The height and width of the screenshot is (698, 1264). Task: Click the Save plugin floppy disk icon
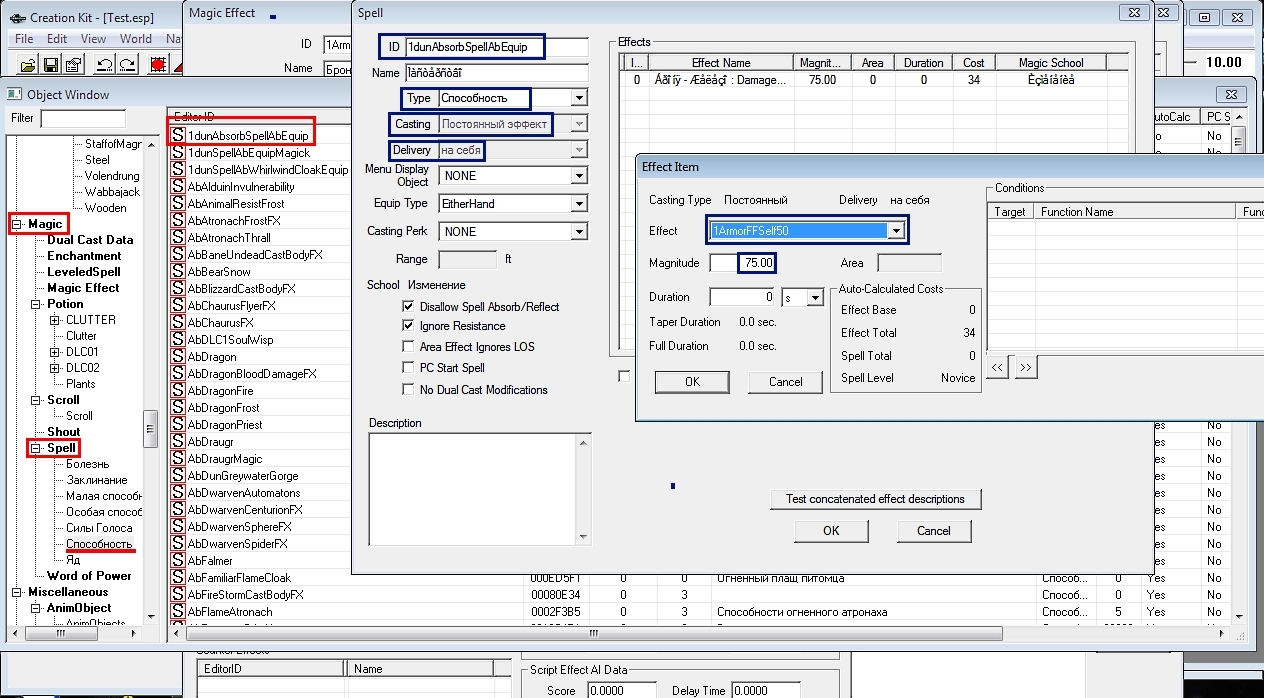50,65
